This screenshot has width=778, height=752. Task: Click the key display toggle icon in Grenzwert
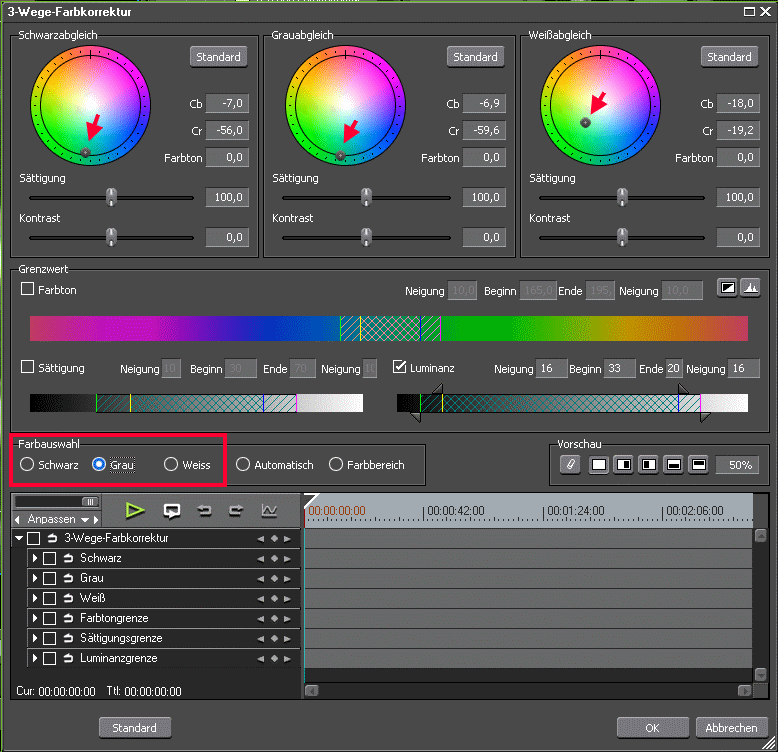coord(727,288)
